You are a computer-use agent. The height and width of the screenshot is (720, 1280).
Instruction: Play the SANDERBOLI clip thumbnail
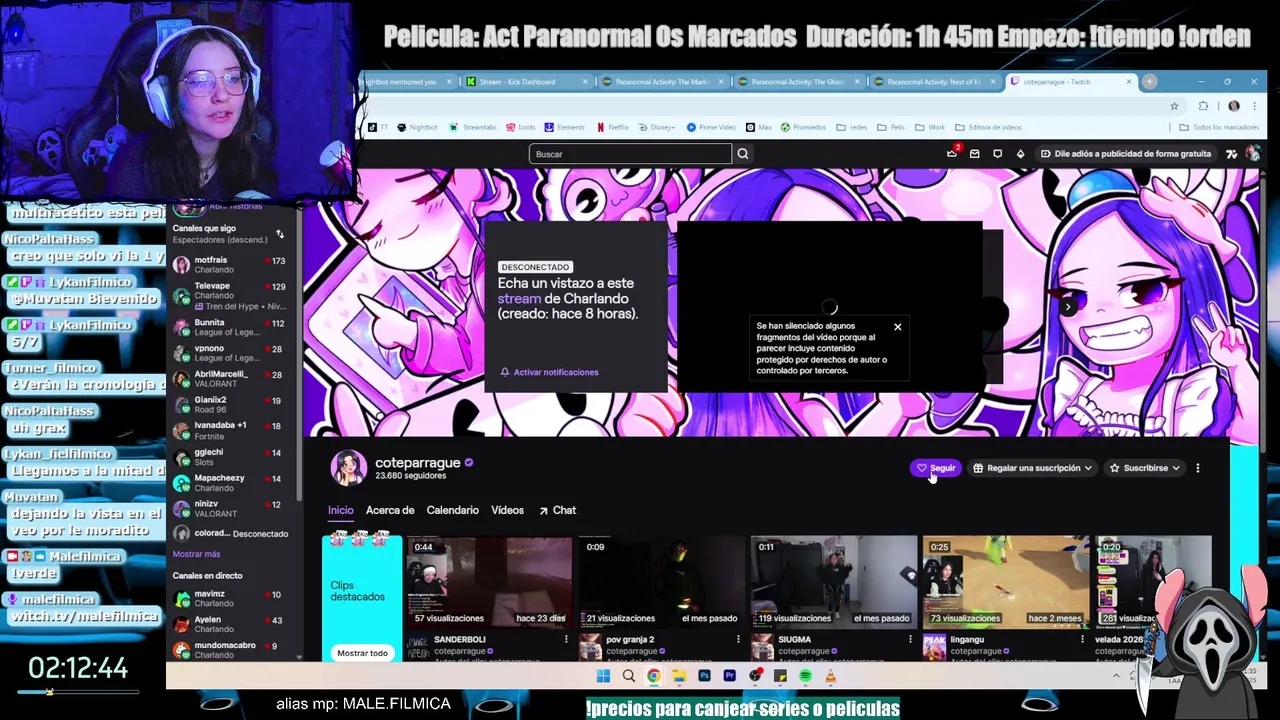(x=489, y=582)
